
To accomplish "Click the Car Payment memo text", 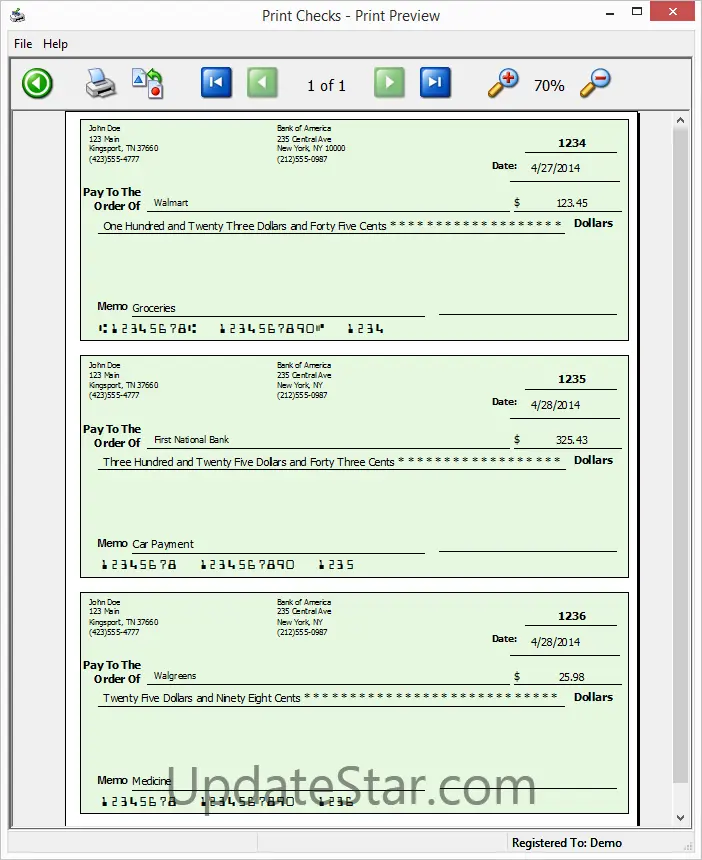I will [163, 544].
